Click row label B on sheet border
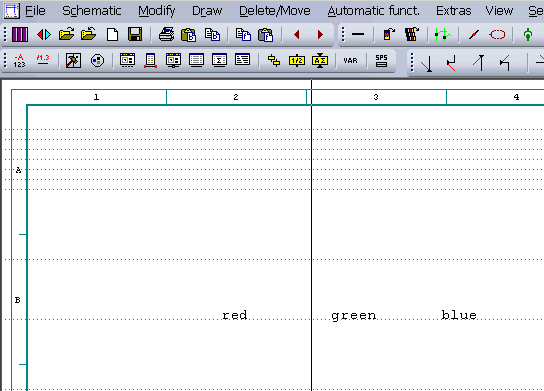This screenshot has width=544, height=391. tap(18, 300)
